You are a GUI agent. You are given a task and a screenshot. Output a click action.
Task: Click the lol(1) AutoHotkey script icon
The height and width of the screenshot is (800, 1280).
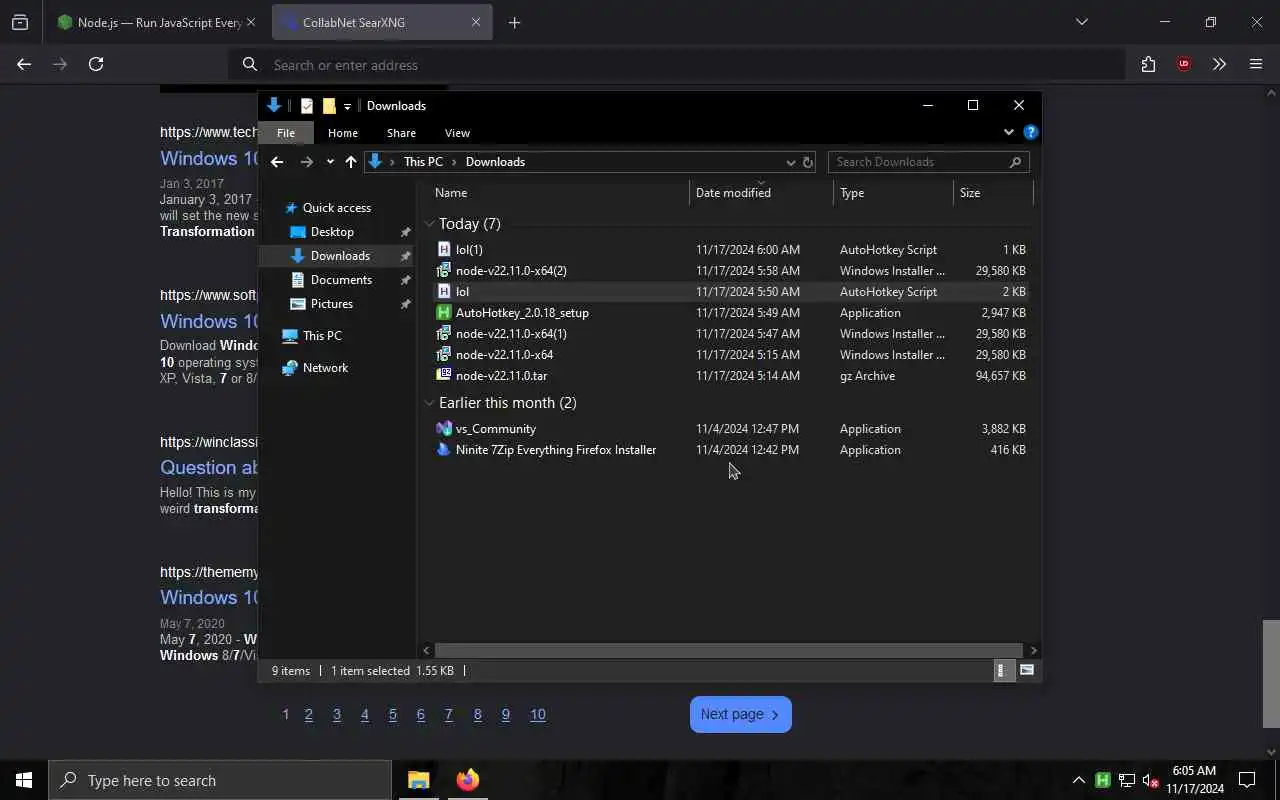click(444, 249)
